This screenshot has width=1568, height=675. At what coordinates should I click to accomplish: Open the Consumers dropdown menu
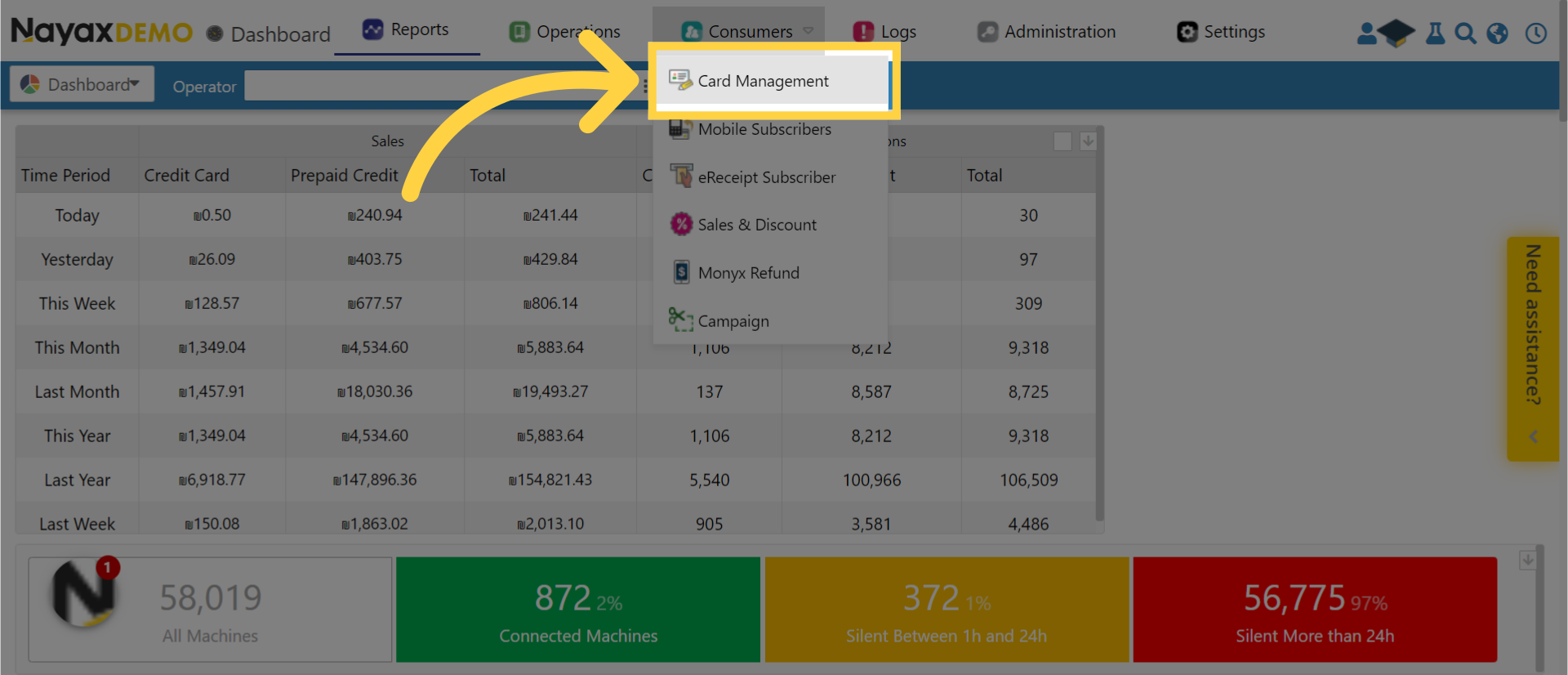tap(749, 32)
